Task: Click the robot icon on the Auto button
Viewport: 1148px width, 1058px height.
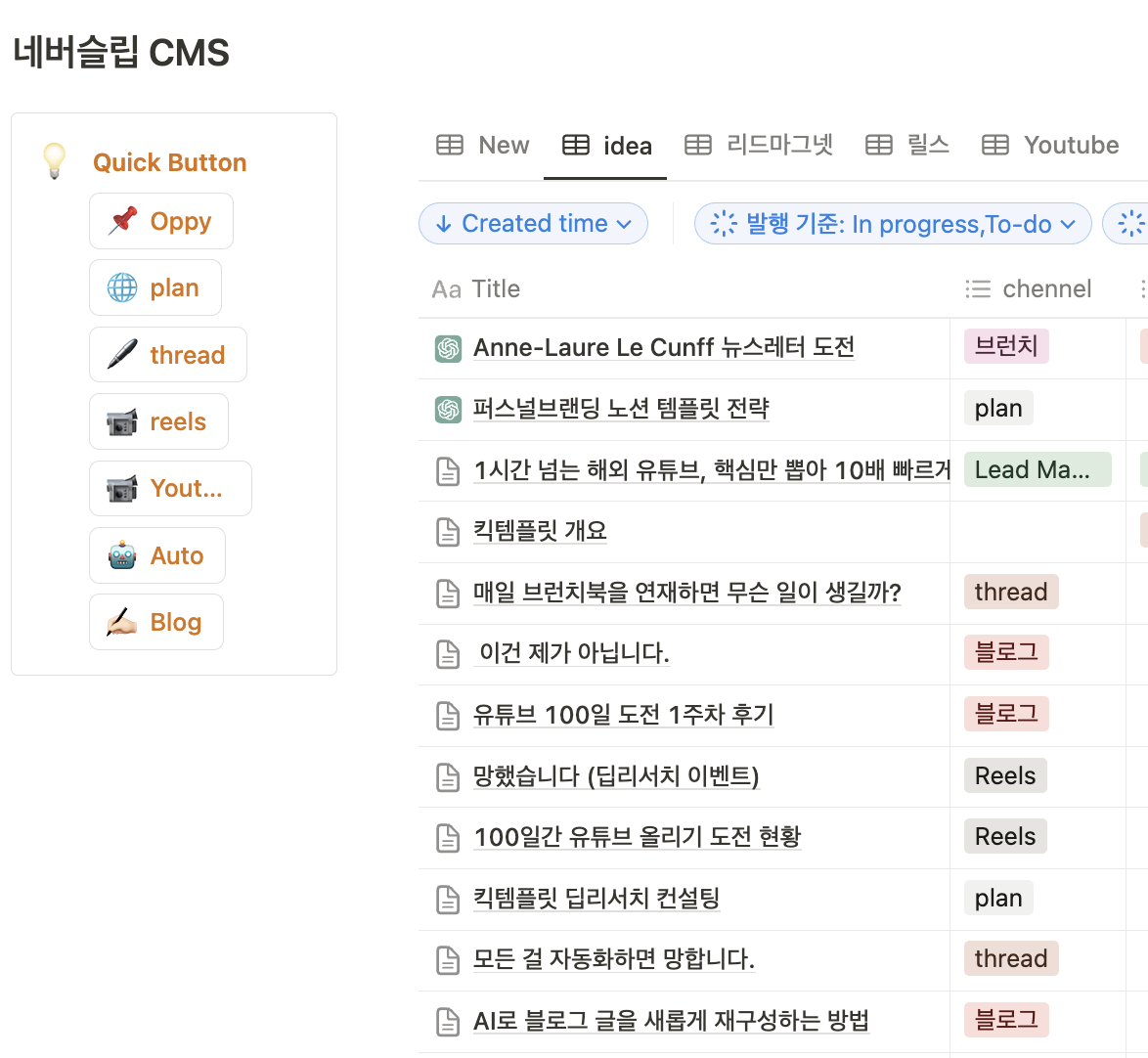Action: [125, 554]
